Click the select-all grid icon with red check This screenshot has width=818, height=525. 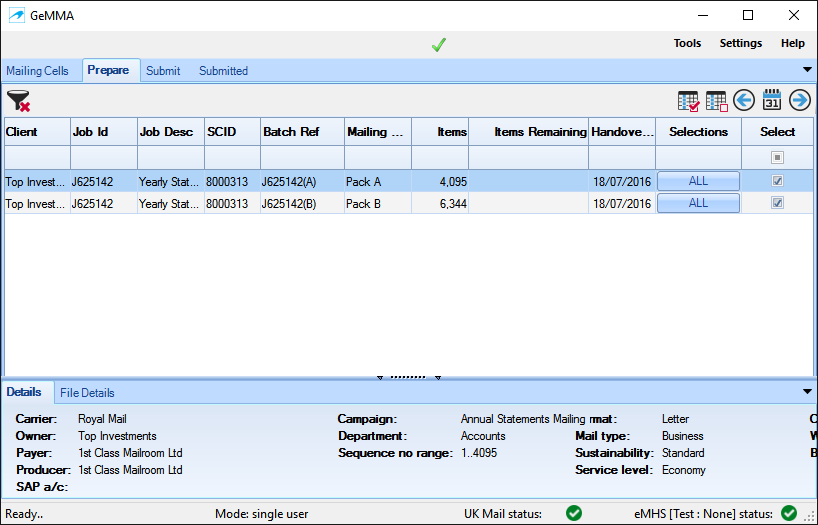tap(688, 101)
